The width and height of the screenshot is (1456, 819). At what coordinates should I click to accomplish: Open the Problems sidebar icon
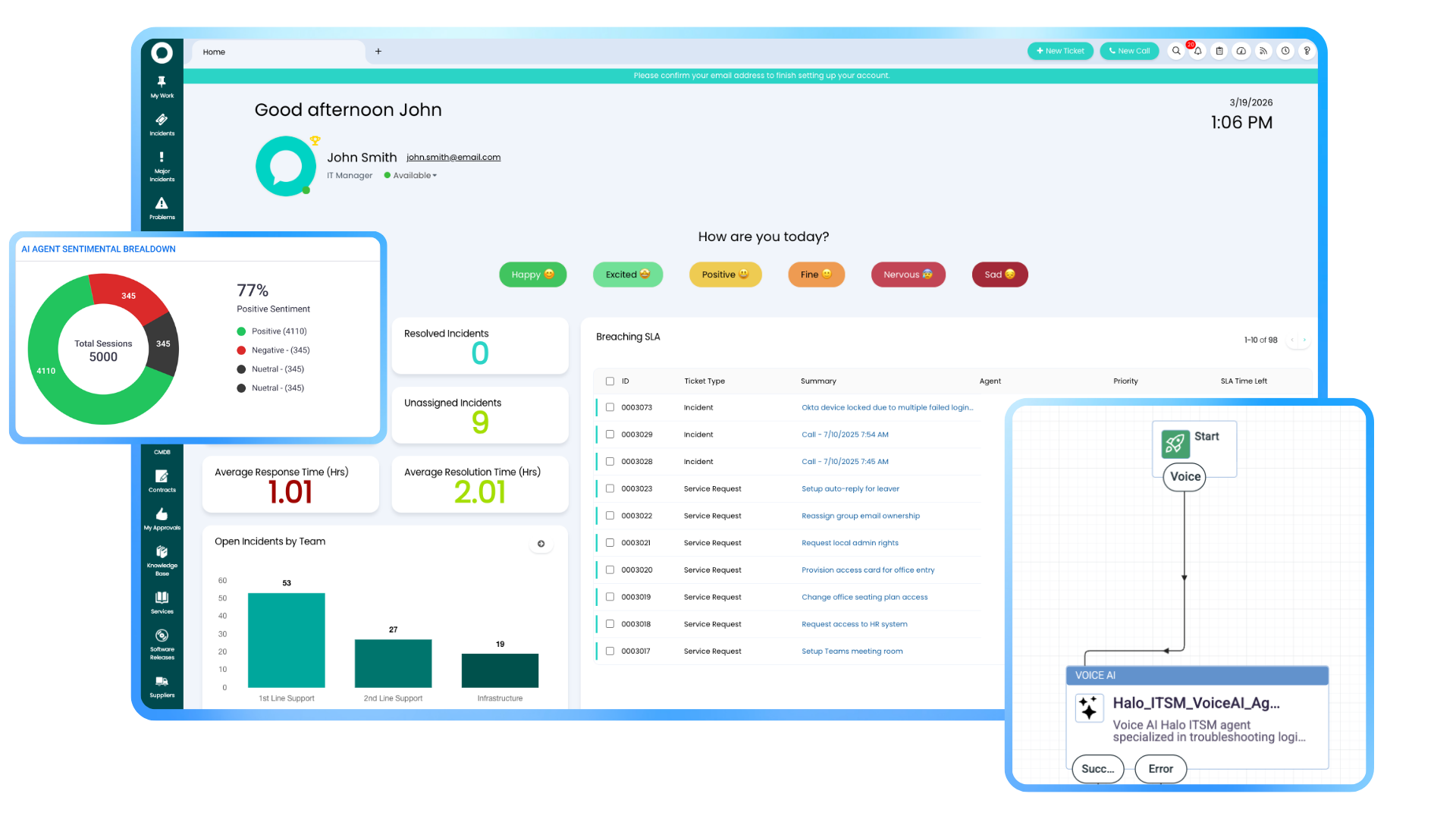(x=162, y=209)
